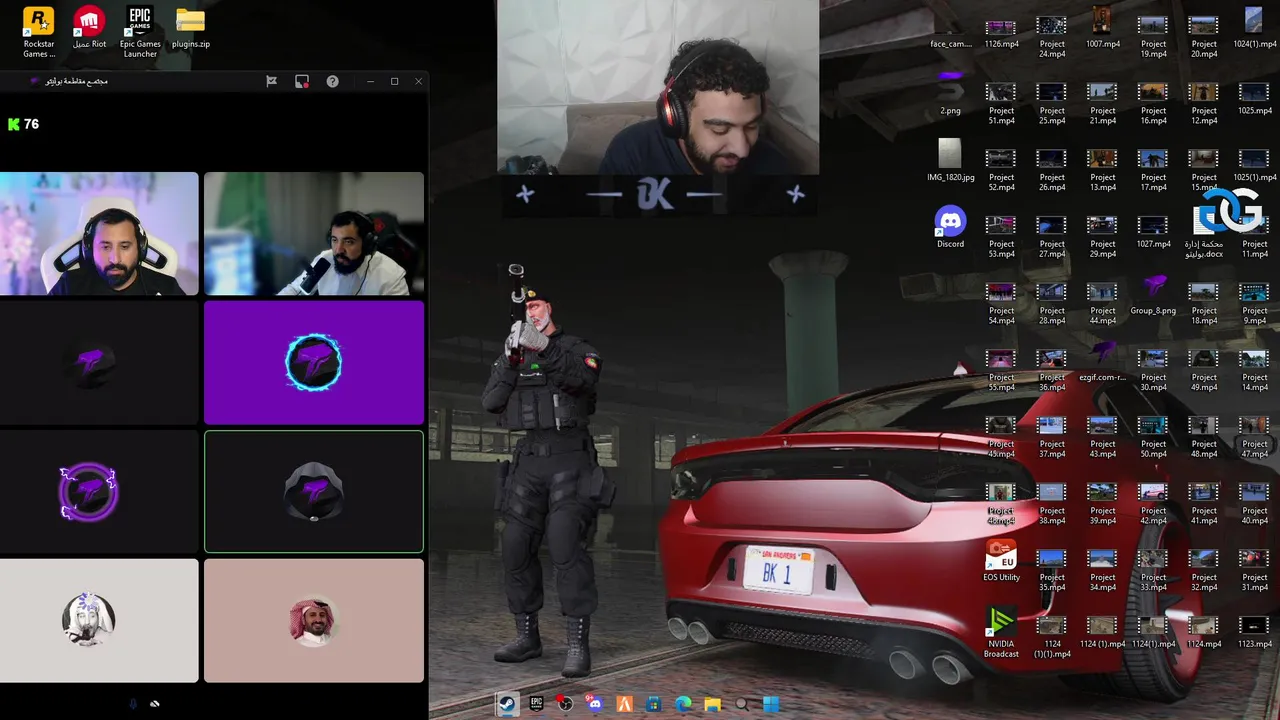Open the NVIDIA Broadcast desktop shortcut
The width and height of the screenshot is (1280, 720).
(1001, 633)
